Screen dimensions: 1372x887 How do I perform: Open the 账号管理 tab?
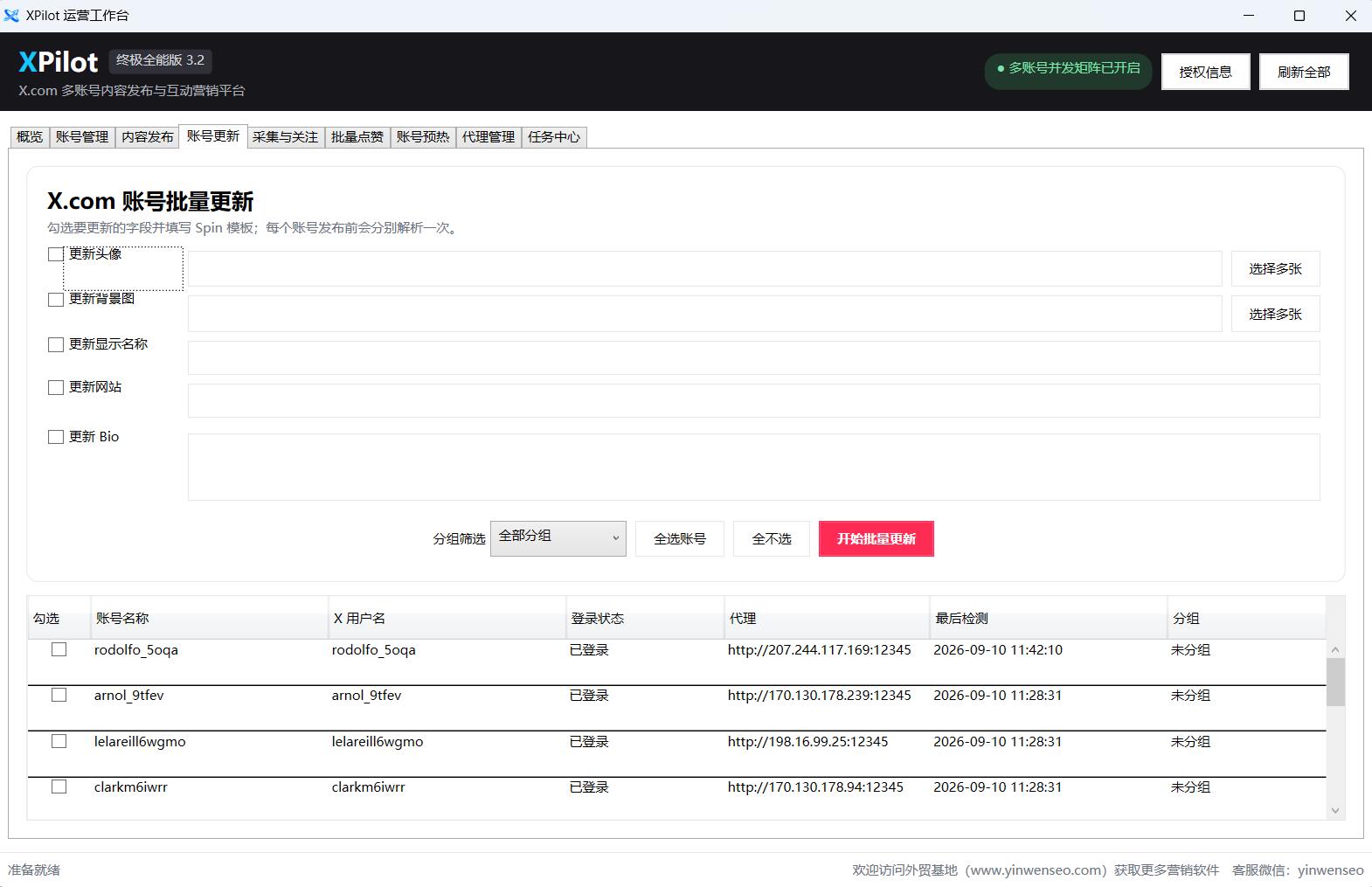(x=82, y=137)
